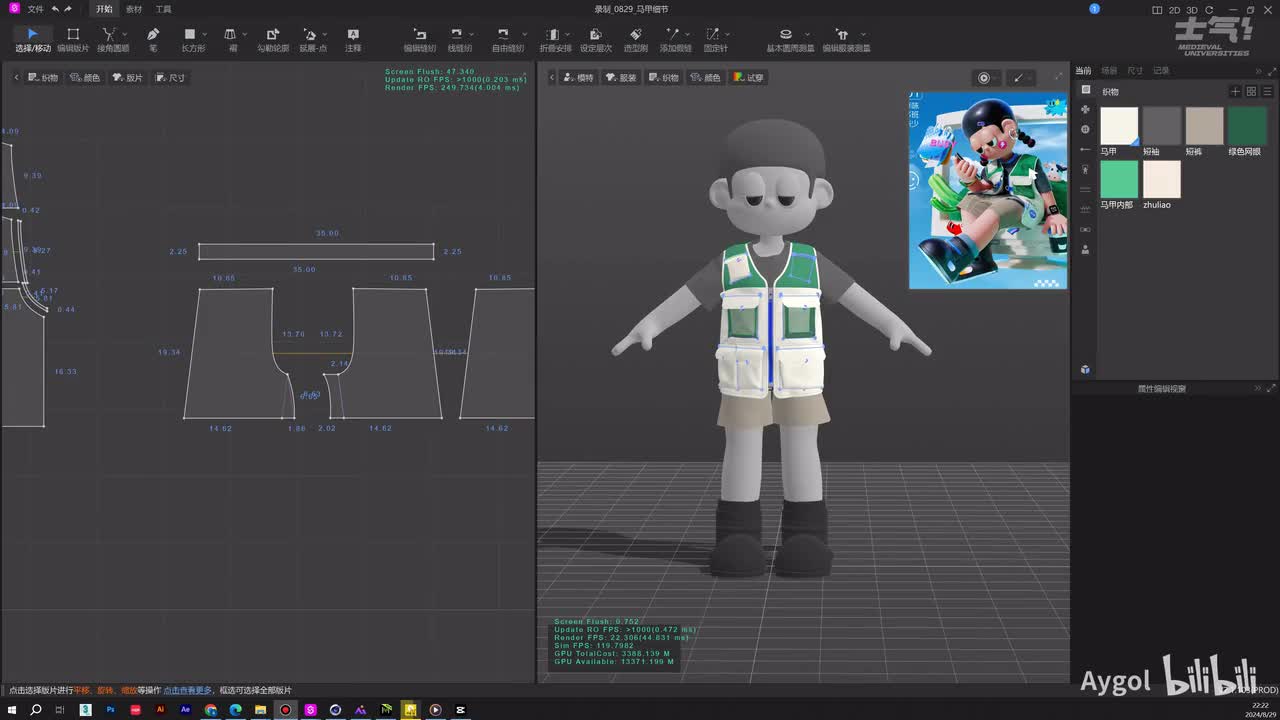
Task: Open the 长方形 shape dropdown arrow
Action: pyautogui.click(x=205, y=34)
